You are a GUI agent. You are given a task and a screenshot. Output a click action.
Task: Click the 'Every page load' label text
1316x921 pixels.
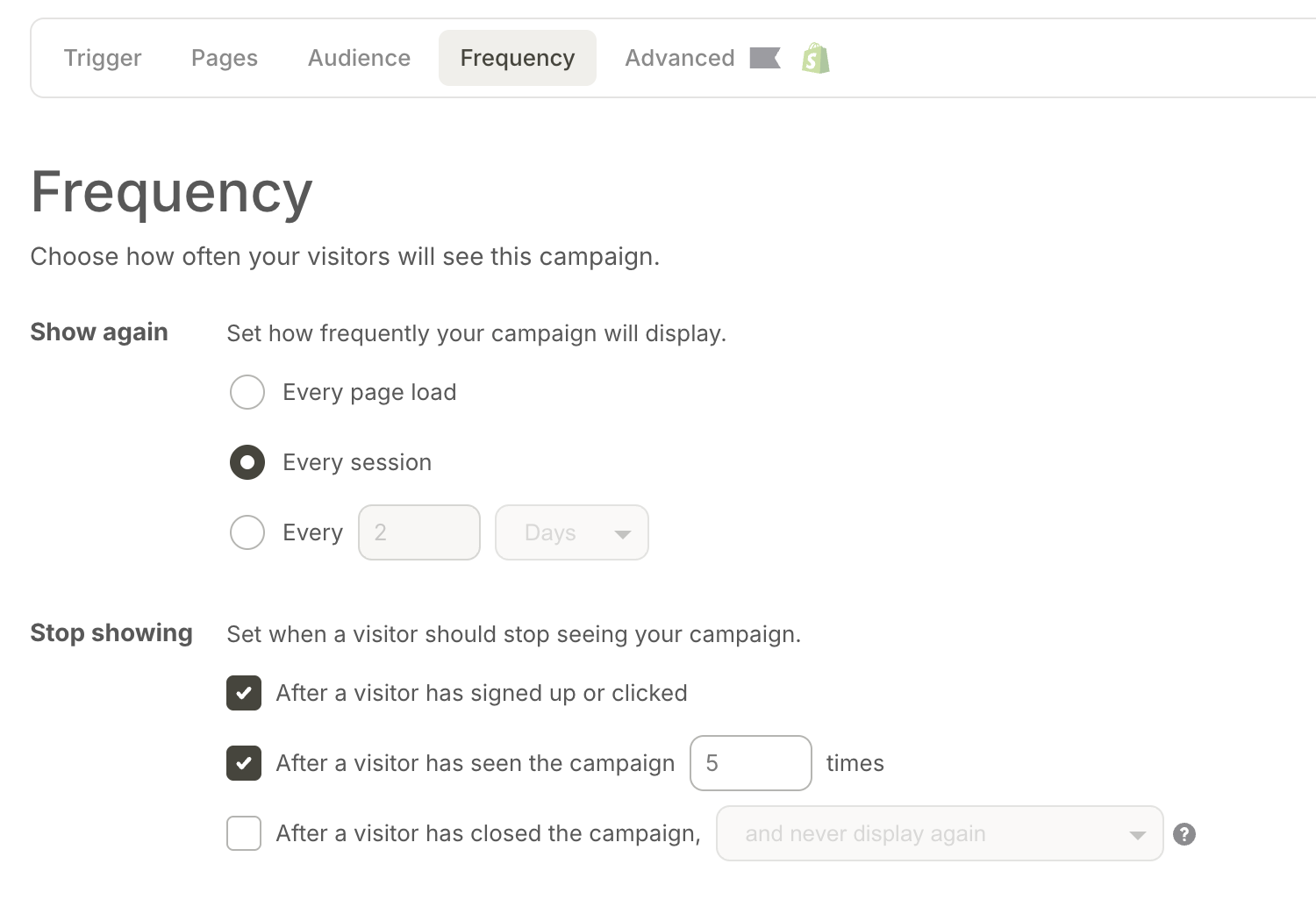coord(369,392)
